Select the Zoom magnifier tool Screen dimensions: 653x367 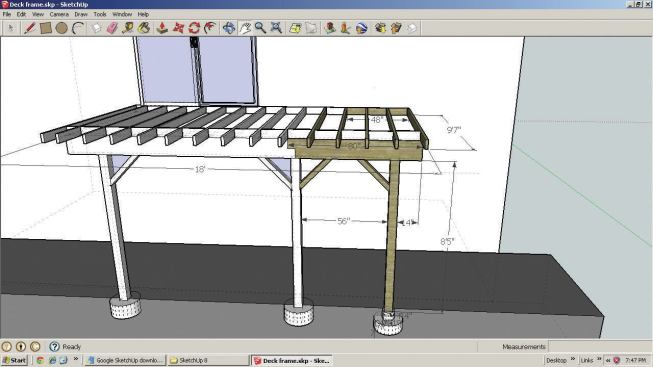(260, 28)
